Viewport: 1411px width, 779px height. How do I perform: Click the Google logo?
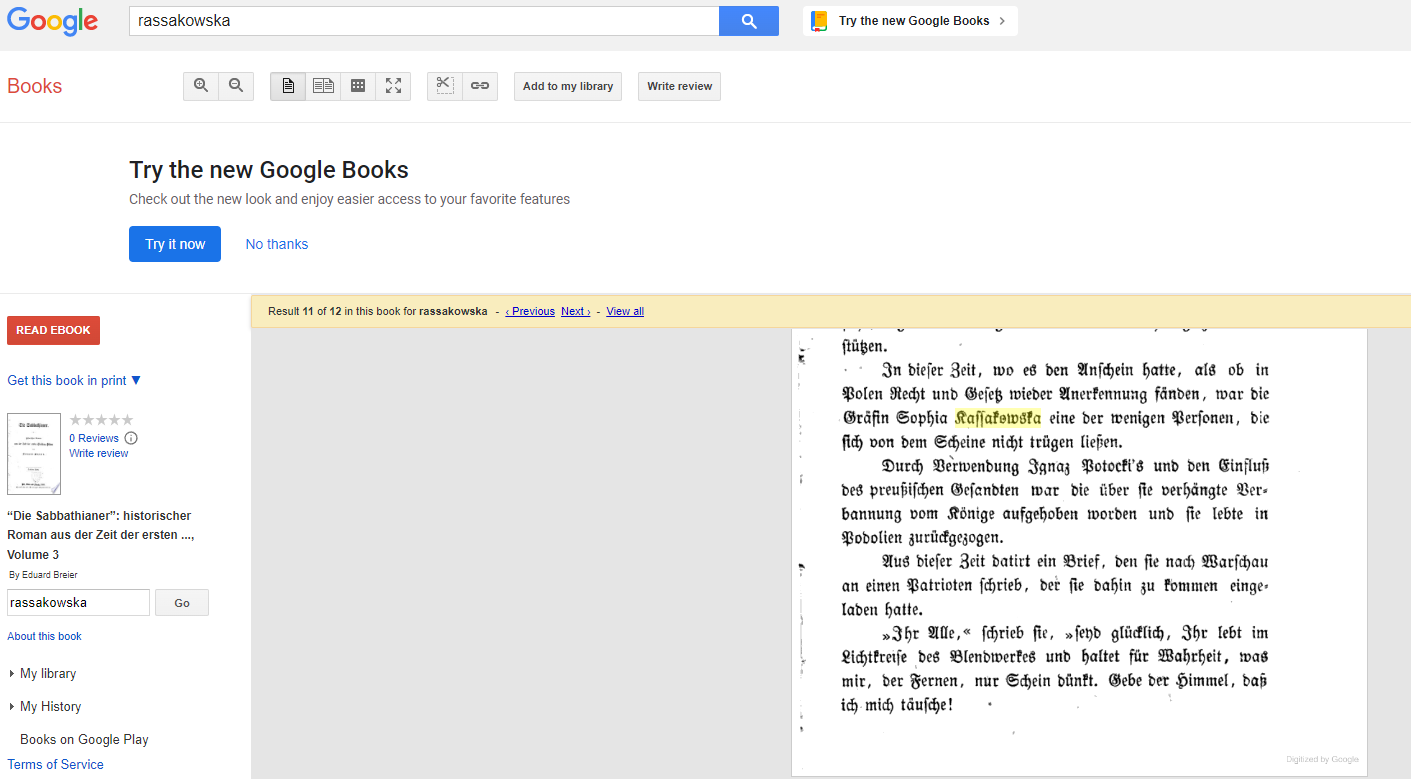pyautogui.click(x=52, y=20)
